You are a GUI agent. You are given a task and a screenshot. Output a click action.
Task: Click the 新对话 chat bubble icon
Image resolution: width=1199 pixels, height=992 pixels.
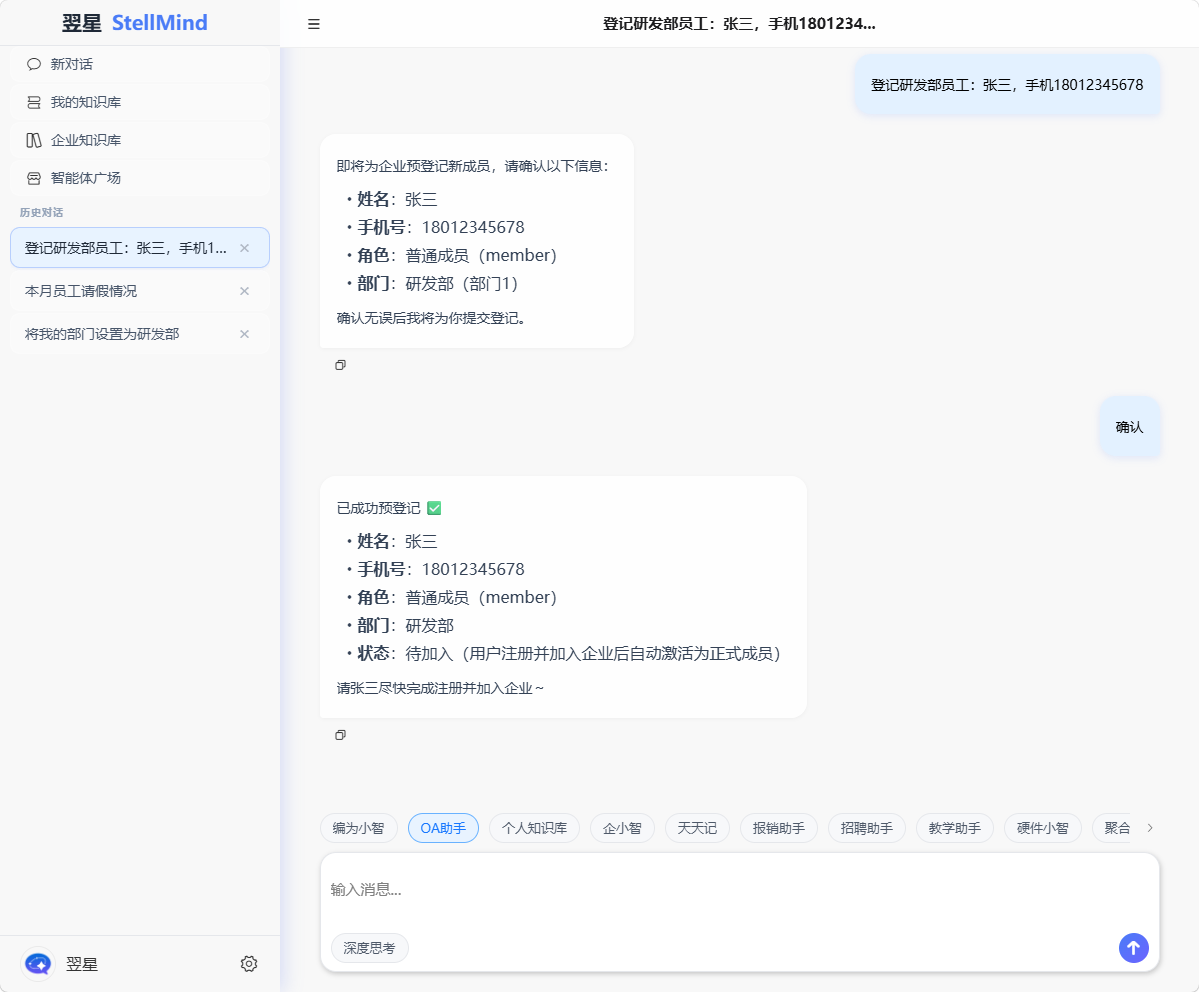[x=34, y=64]
